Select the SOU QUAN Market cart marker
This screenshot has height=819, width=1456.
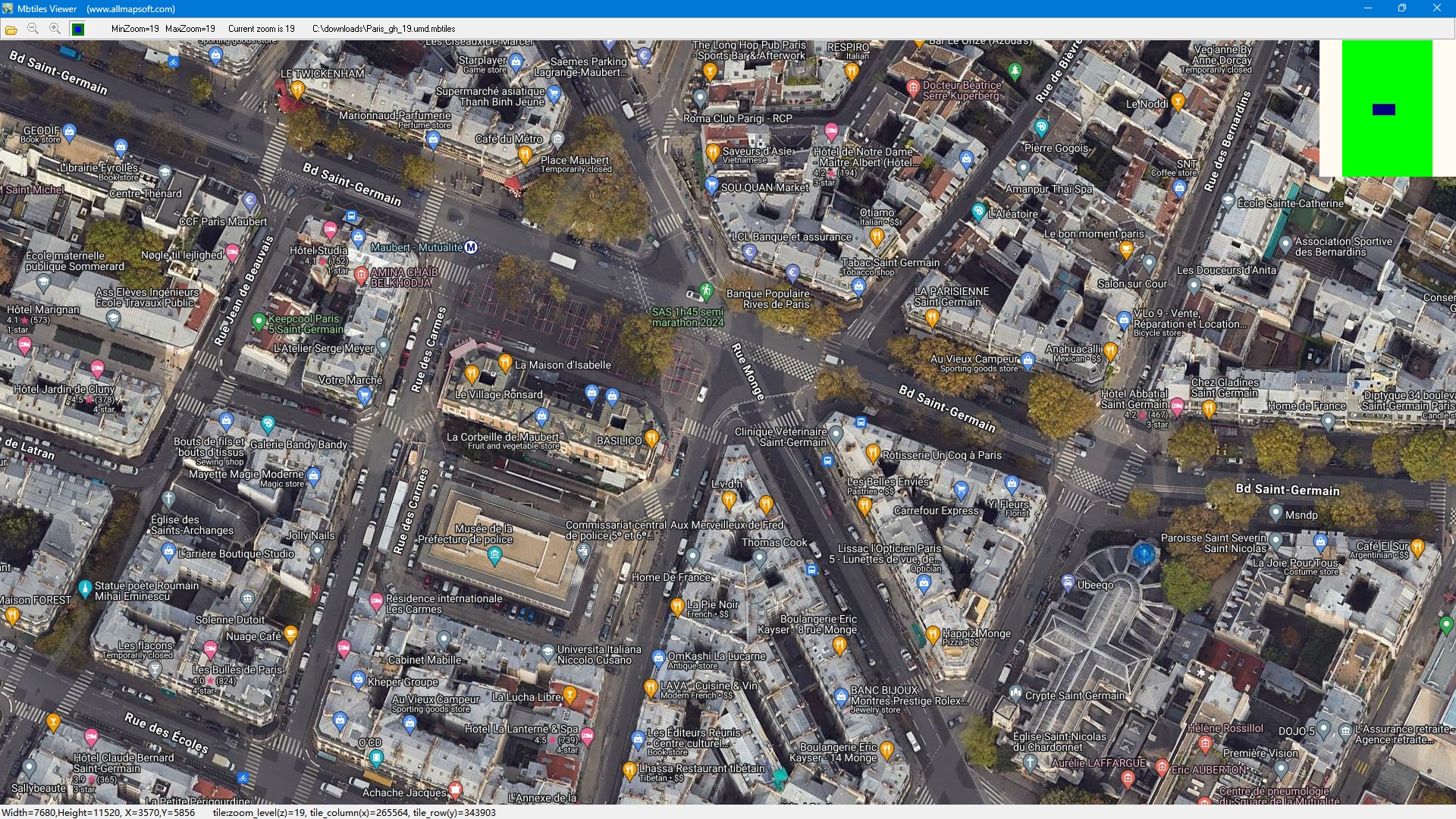point(711,184)
